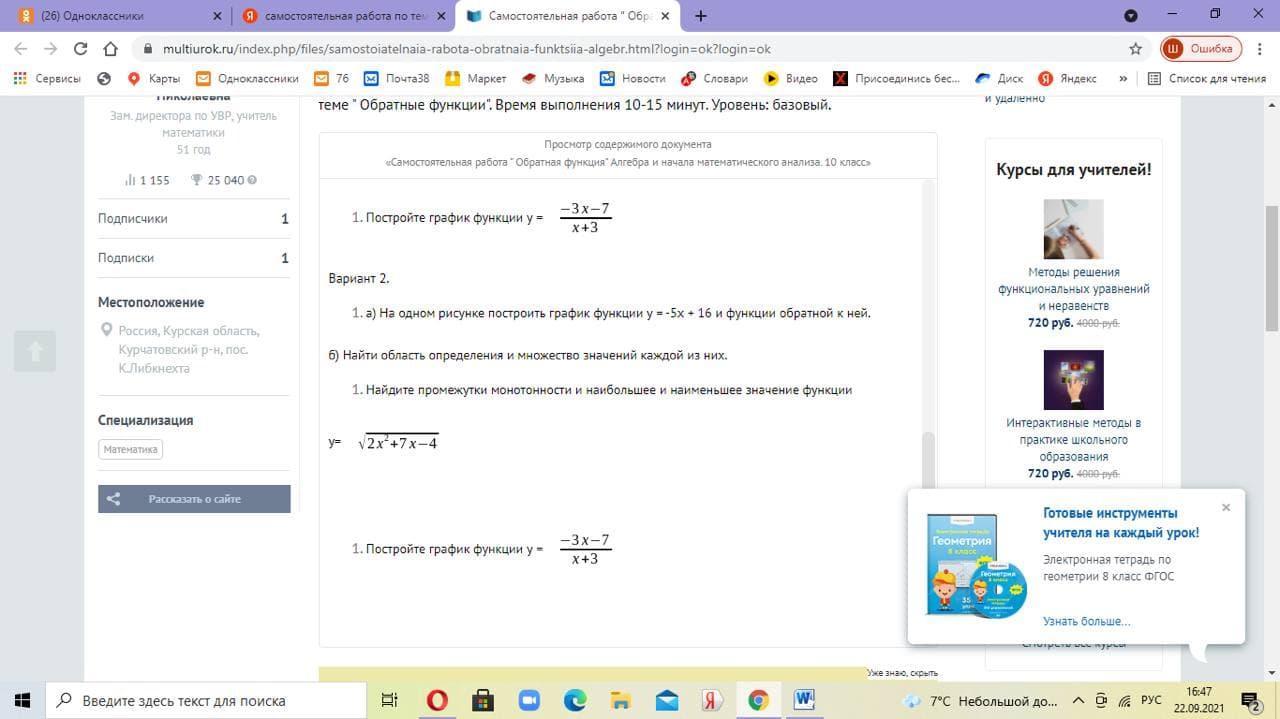Open Task View on the taskbar
This screenshot has width=1280, height=719.
390,700
